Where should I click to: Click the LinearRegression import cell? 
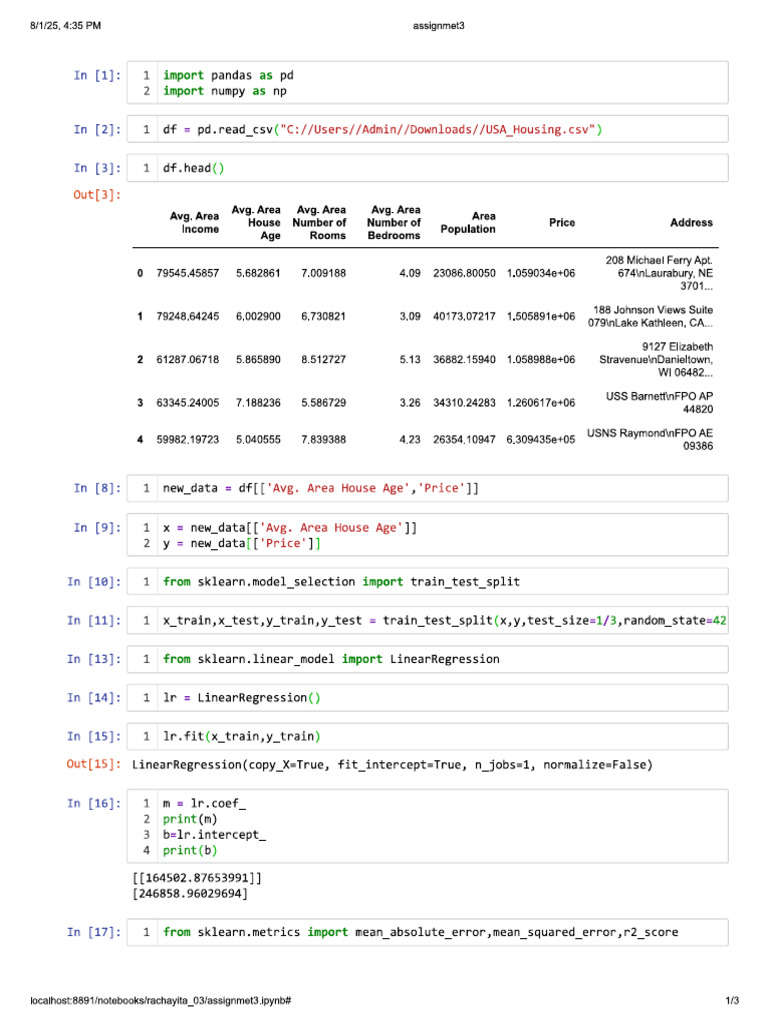[x=428, y=659]
